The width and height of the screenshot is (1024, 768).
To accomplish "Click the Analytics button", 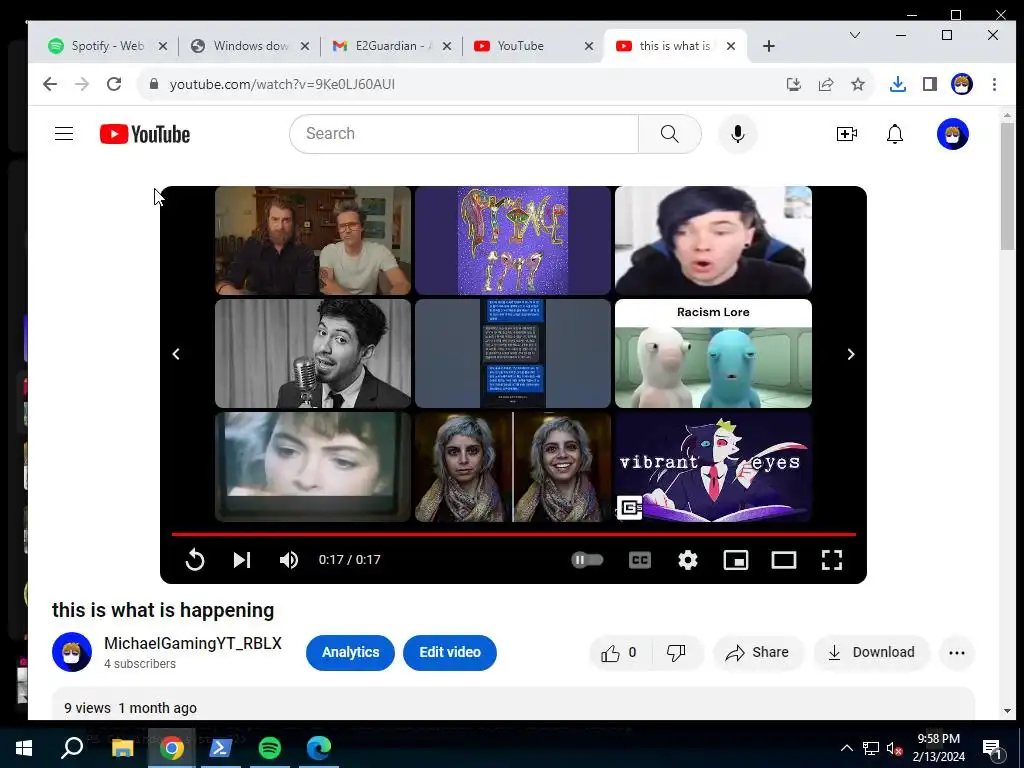I will (x=350, y=652).
